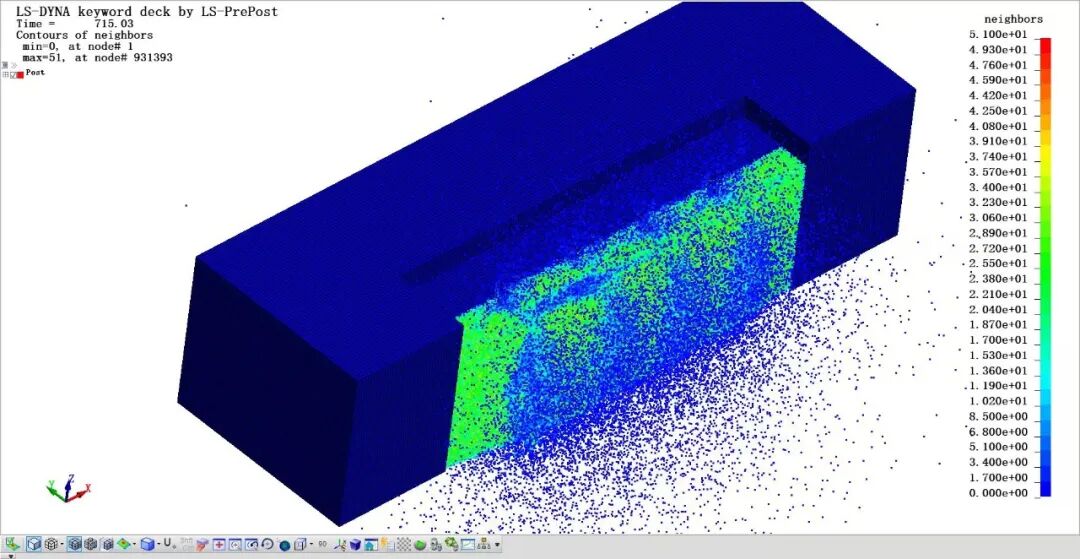Click the zoom-in plus icon
The height and width of the screenshot is (559, 1080).
(x=219, y=545)
